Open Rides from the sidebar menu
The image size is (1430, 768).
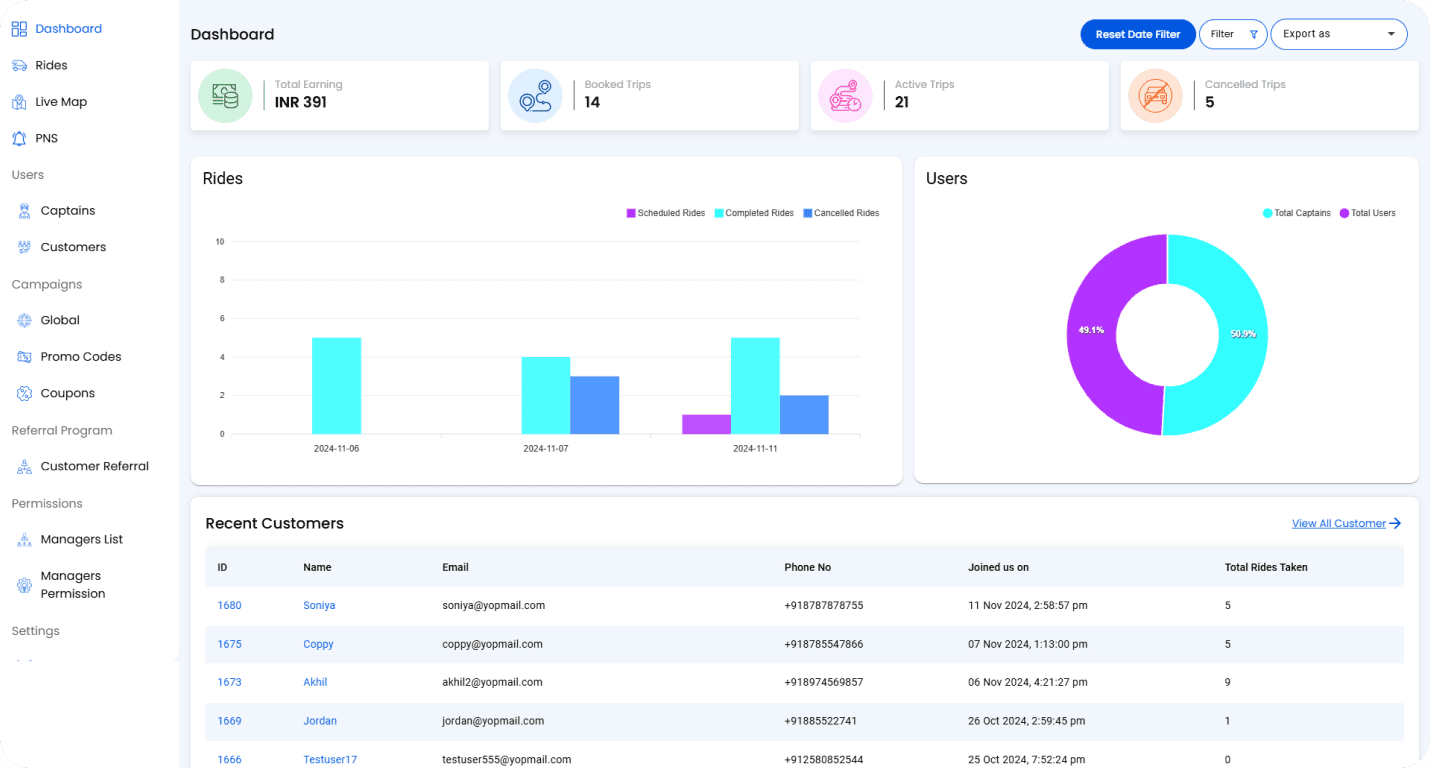click(x=51, y=65)
